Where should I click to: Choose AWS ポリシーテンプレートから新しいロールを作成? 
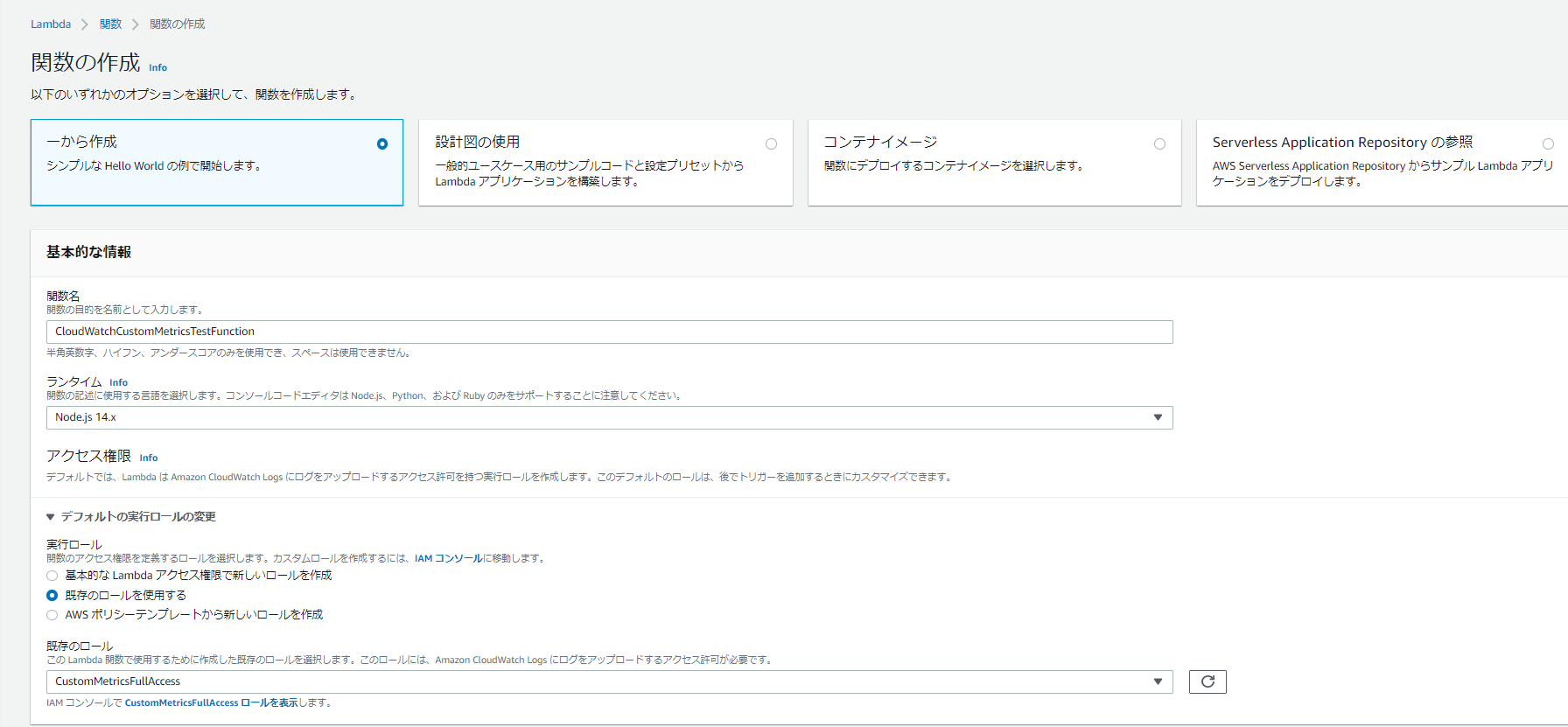[x=52, y=615]
